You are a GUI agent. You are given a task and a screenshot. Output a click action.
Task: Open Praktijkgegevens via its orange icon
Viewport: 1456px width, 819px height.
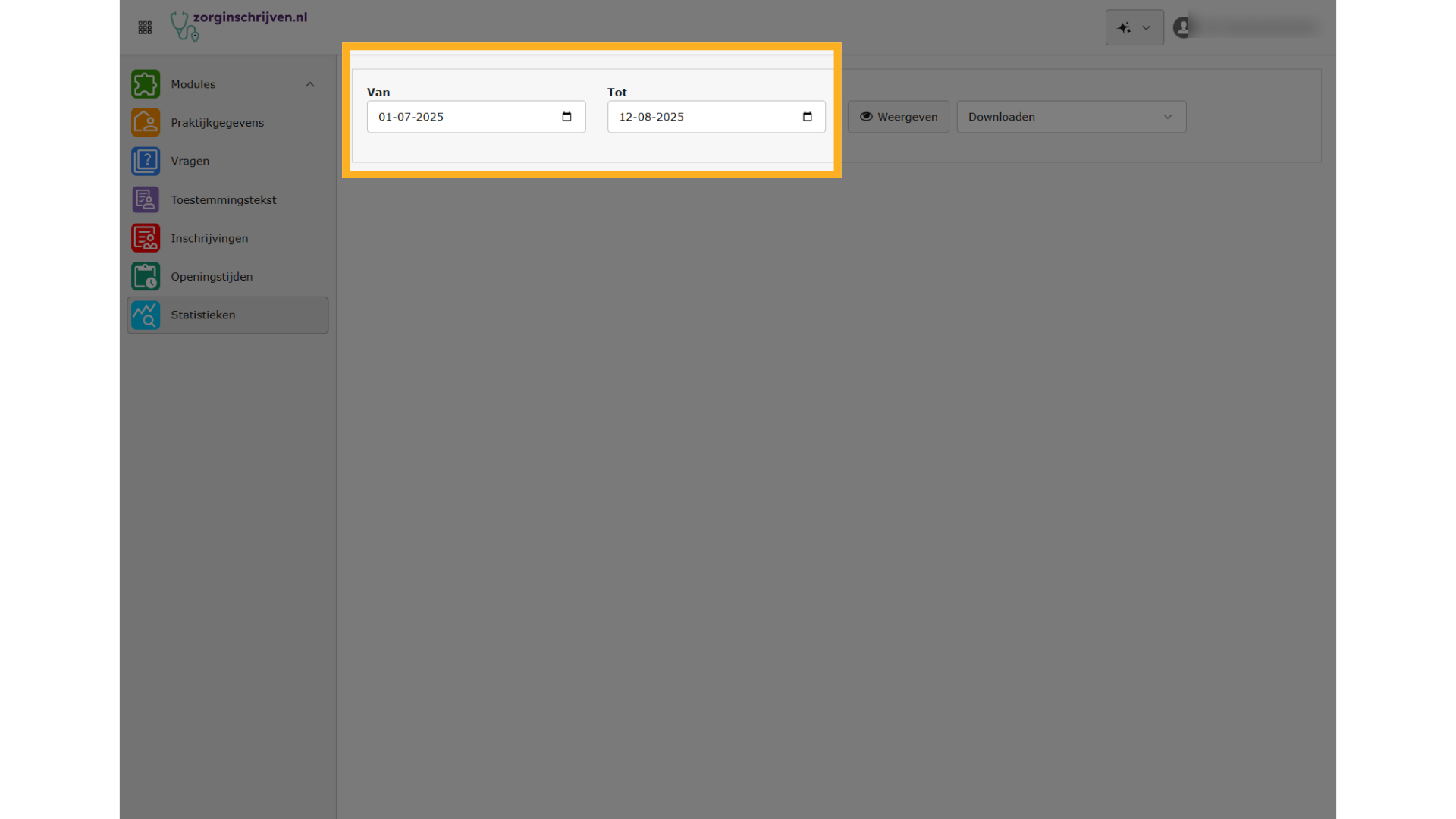click(146, 122)
